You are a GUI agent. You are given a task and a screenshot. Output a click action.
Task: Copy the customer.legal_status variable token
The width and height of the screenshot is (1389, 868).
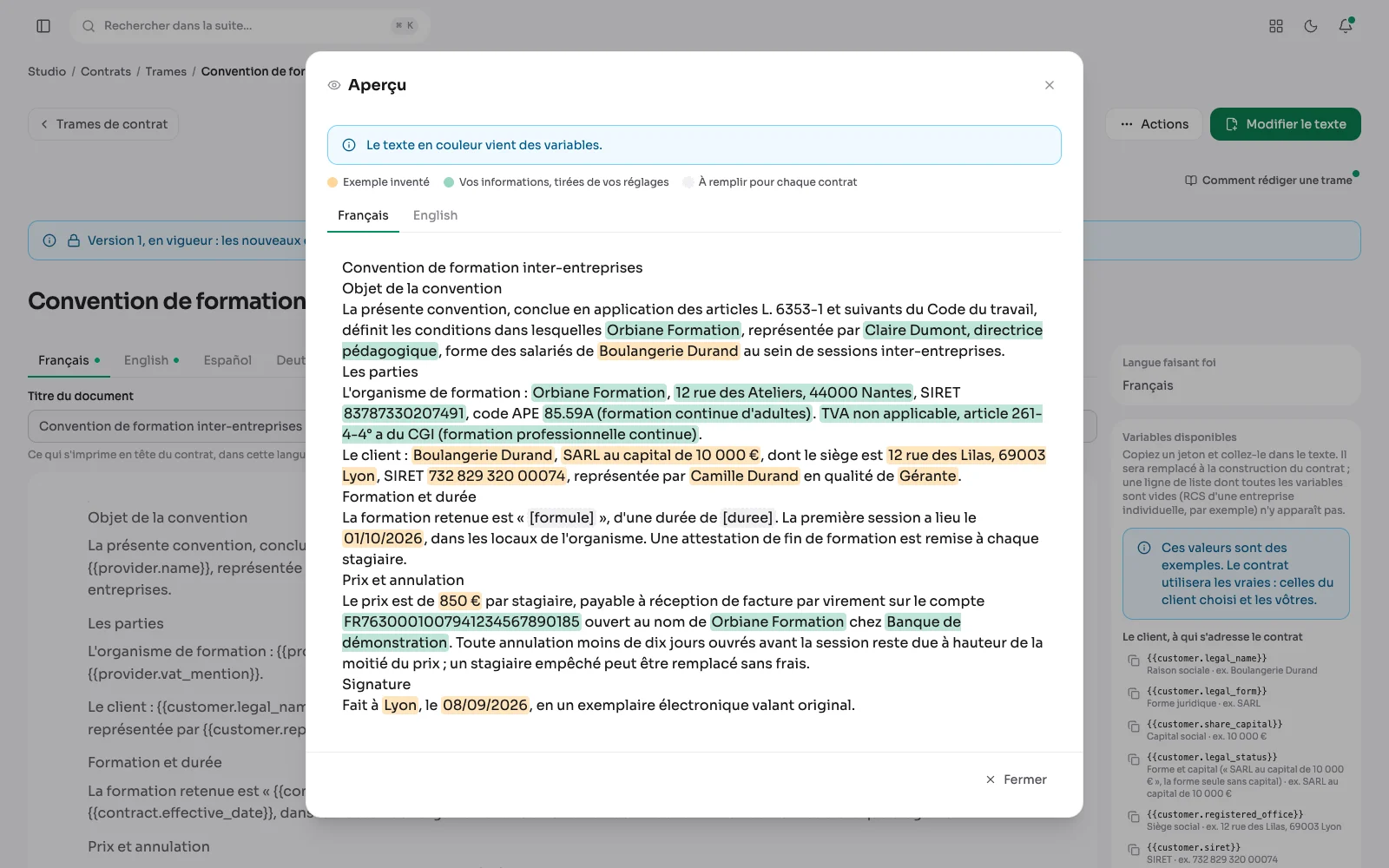[1134, 760]
